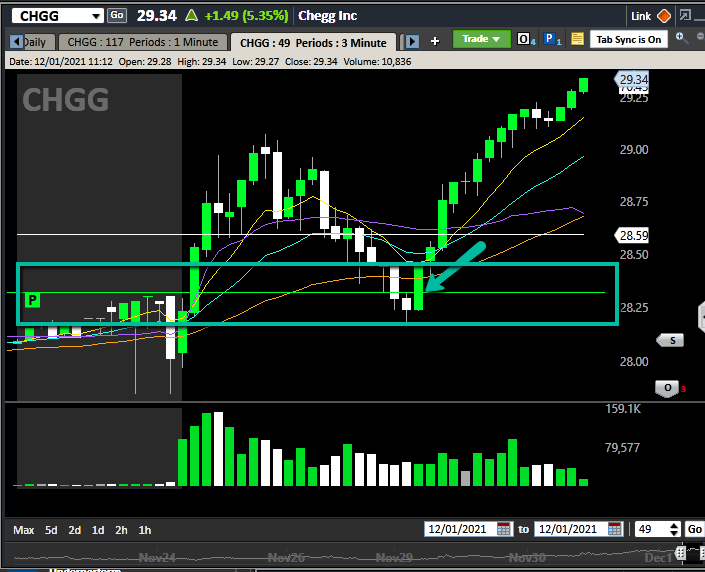The height and width of the screenshot is (572, 705).
Task: Click the Close: 29.34 readout
Action: tap(311, 62)
